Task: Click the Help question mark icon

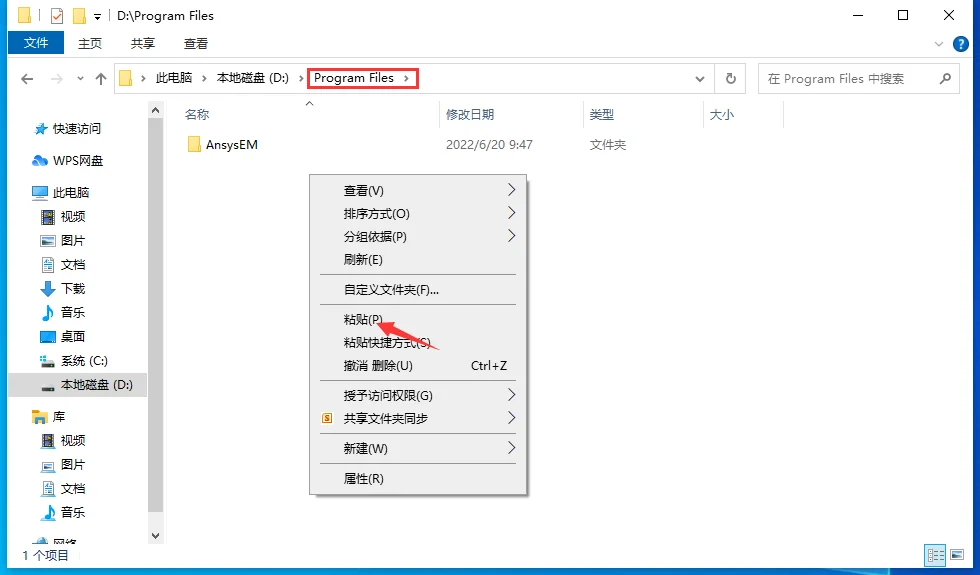Action: [960, 44]
